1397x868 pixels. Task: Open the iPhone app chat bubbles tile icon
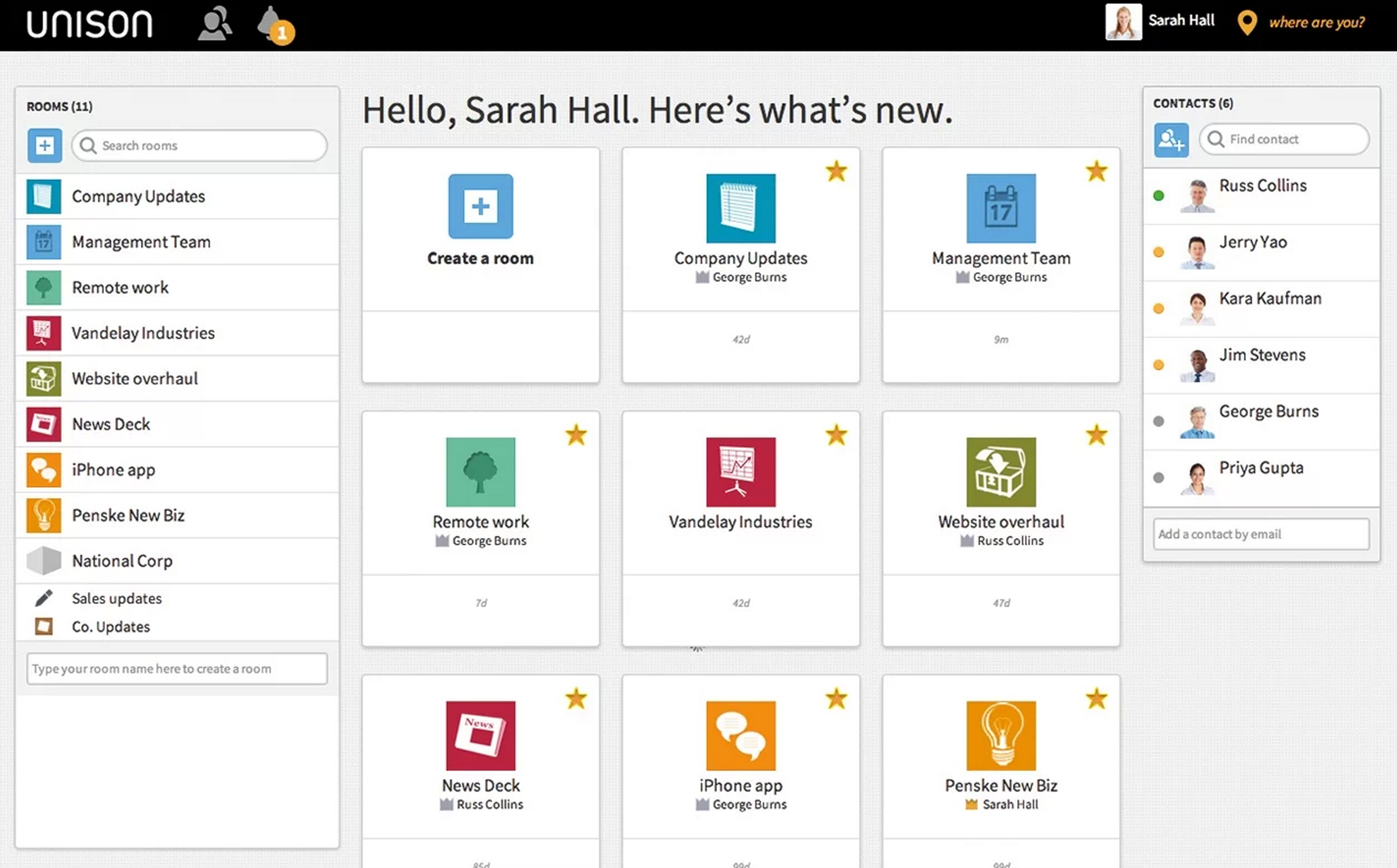(x=740, y=735)
